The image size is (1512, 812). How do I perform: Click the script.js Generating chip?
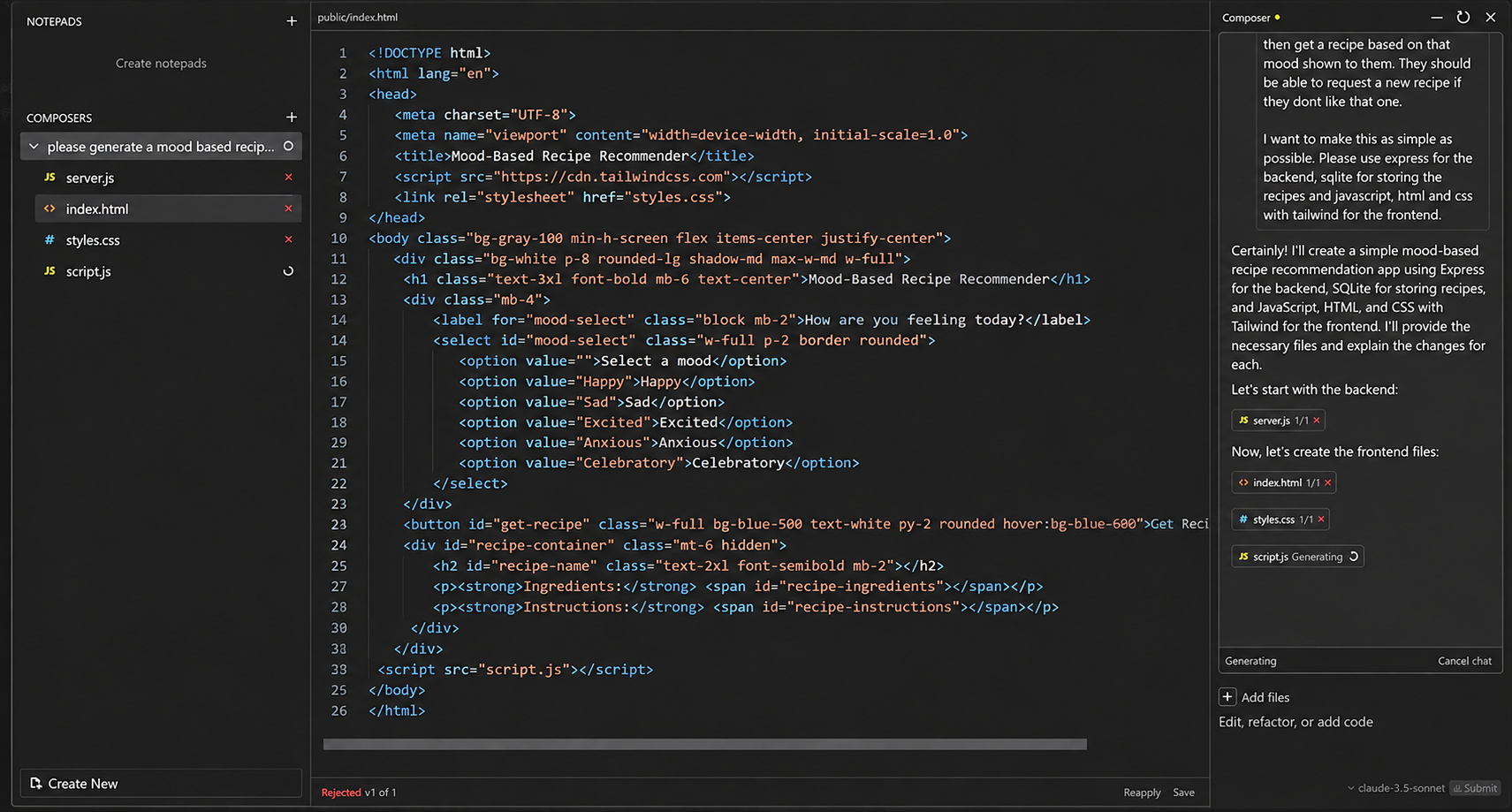(x=1297, y=557)
